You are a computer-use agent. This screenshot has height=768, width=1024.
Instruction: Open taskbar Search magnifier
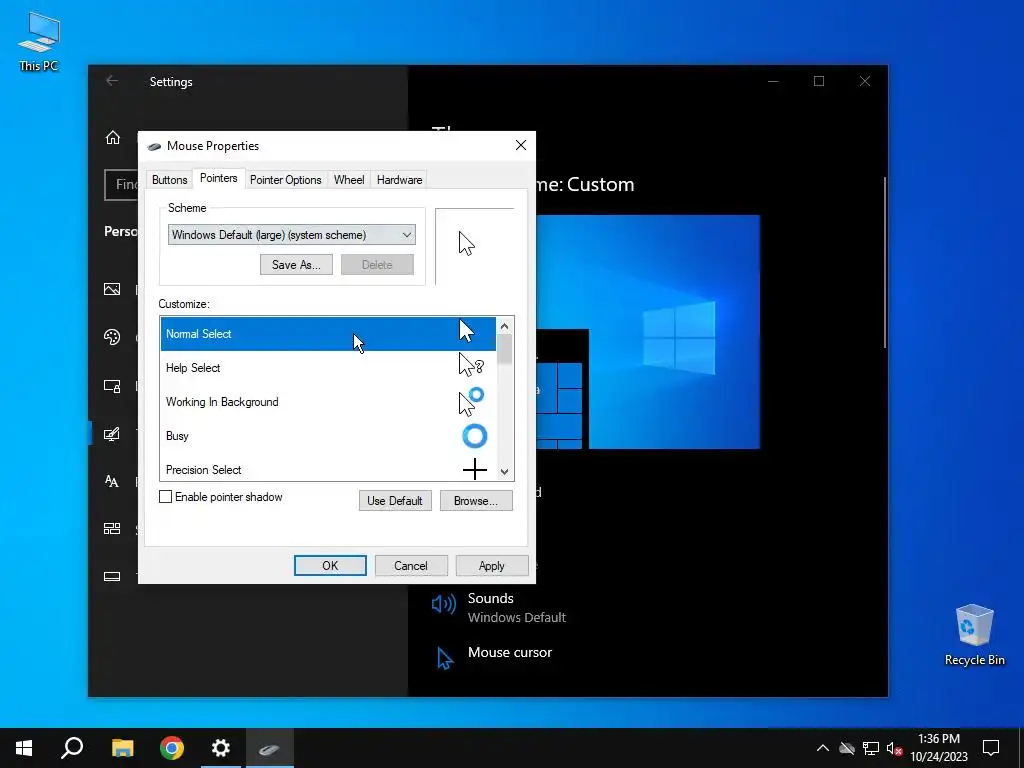pos(72,748)
